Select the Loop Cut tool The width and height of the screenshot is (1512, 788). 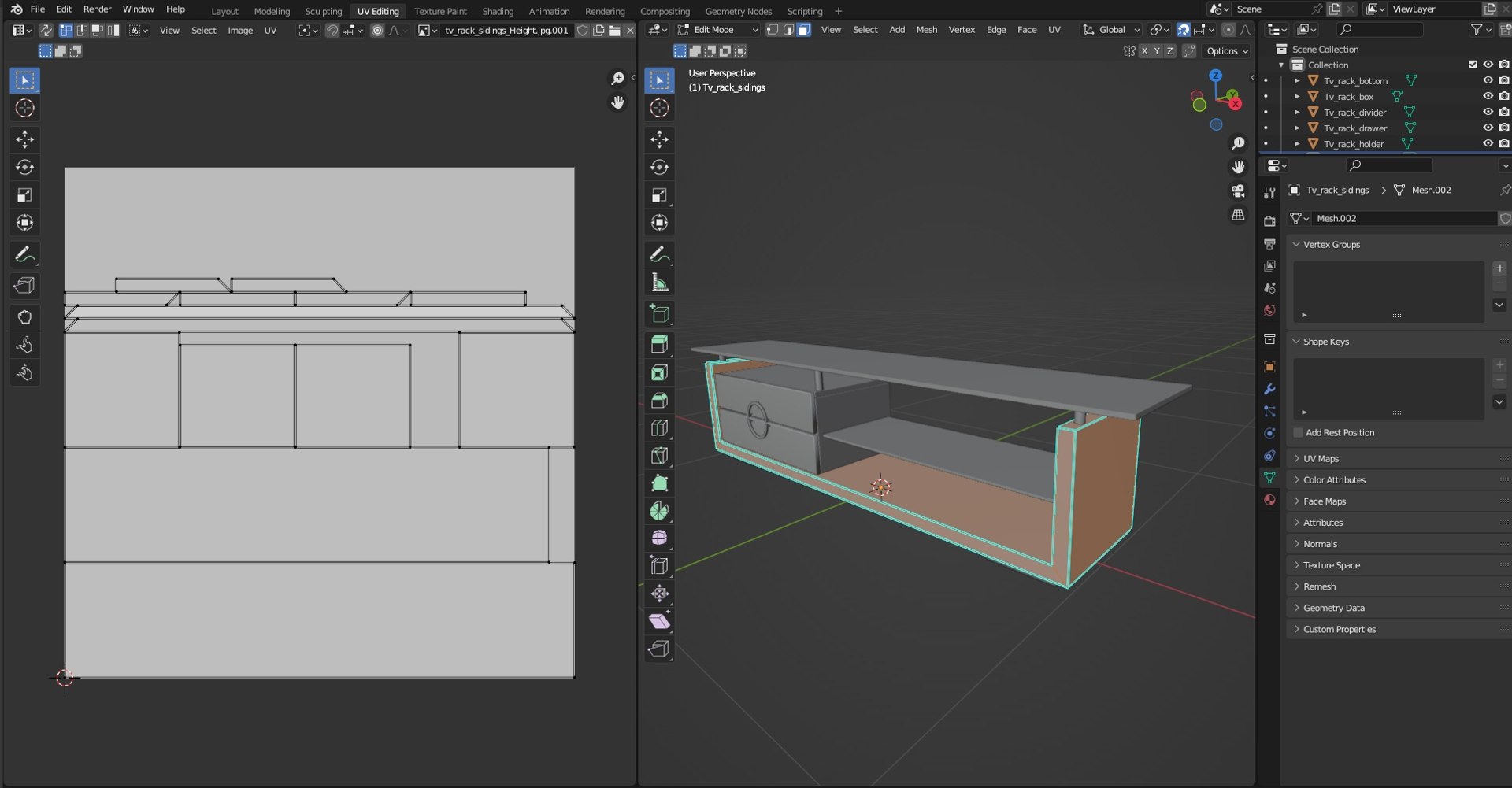point(659,428)
